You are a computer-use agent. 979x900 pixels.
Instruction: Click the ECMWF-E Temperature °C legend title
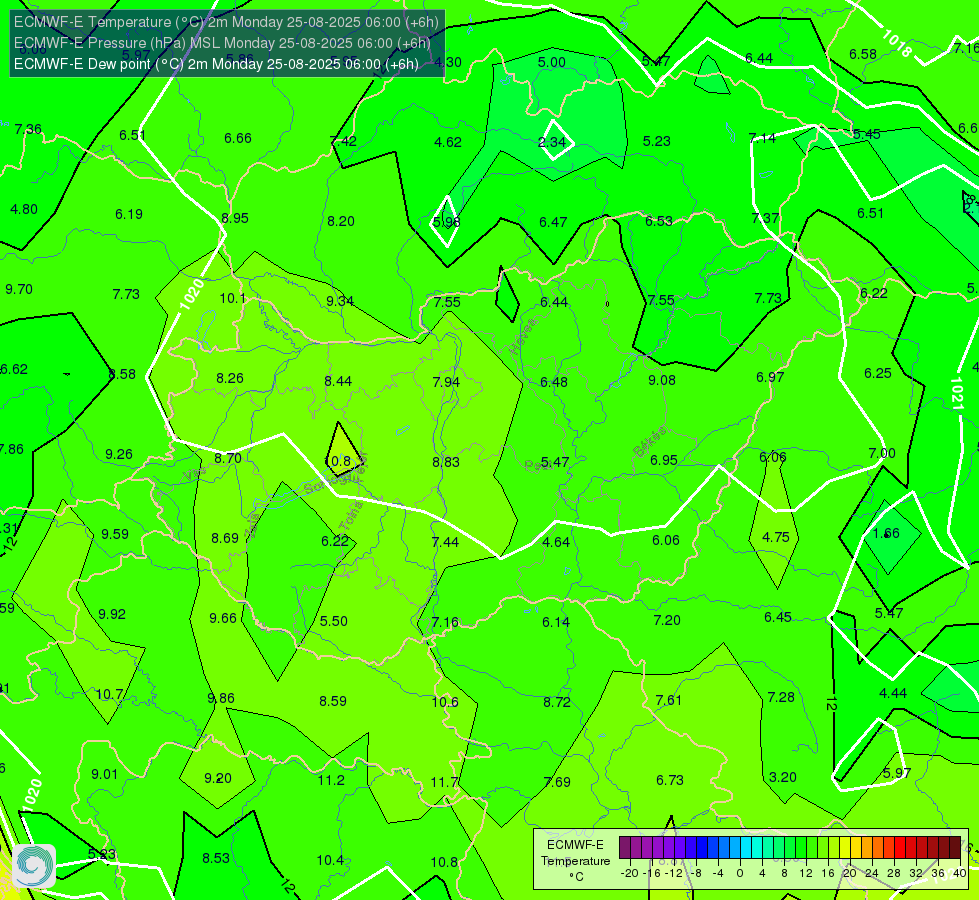[x=575, y=861]
